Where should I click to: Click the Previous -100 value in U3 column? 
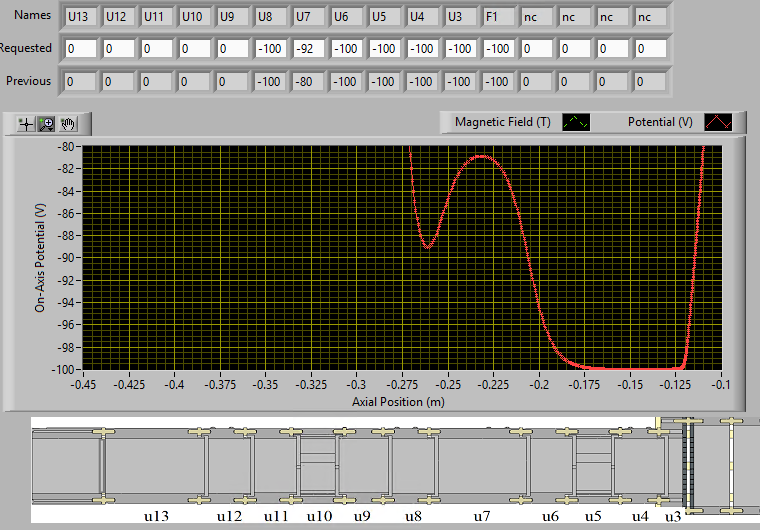pyautogui.click(x=460, y=81)
